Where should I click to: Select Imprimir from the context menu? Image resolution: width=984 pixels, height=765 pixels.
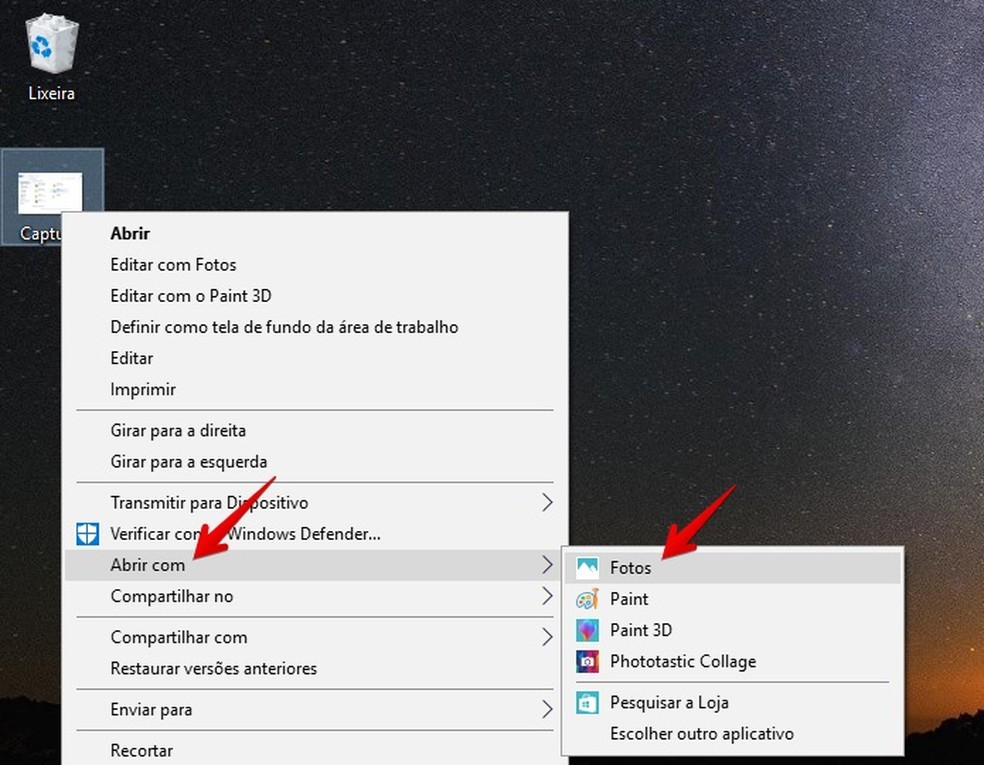coord(143,389)
